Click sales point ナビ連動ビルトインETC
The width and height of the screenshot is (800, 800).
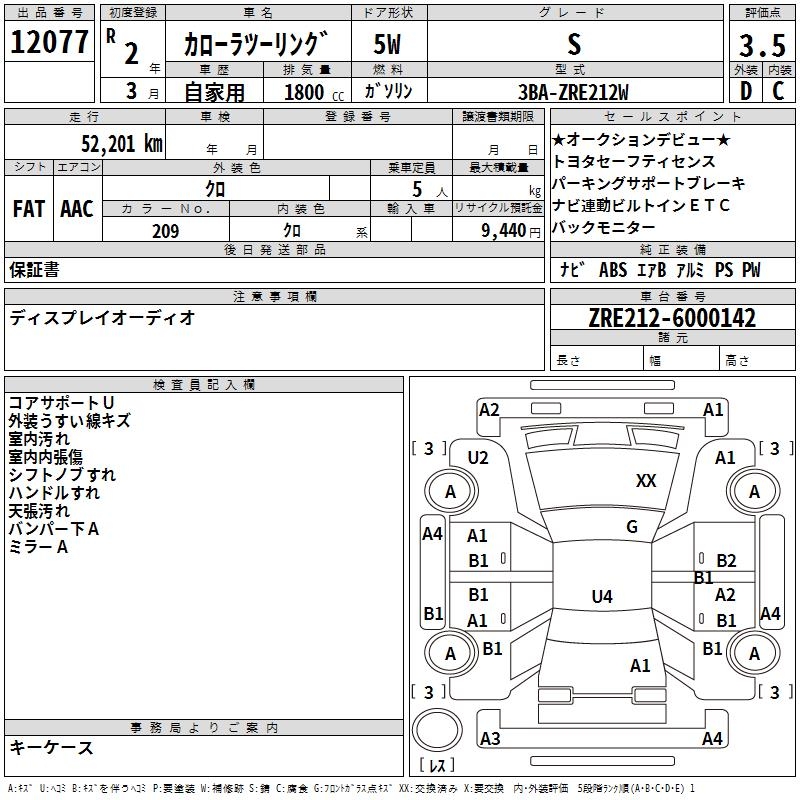tap(641, 205)
